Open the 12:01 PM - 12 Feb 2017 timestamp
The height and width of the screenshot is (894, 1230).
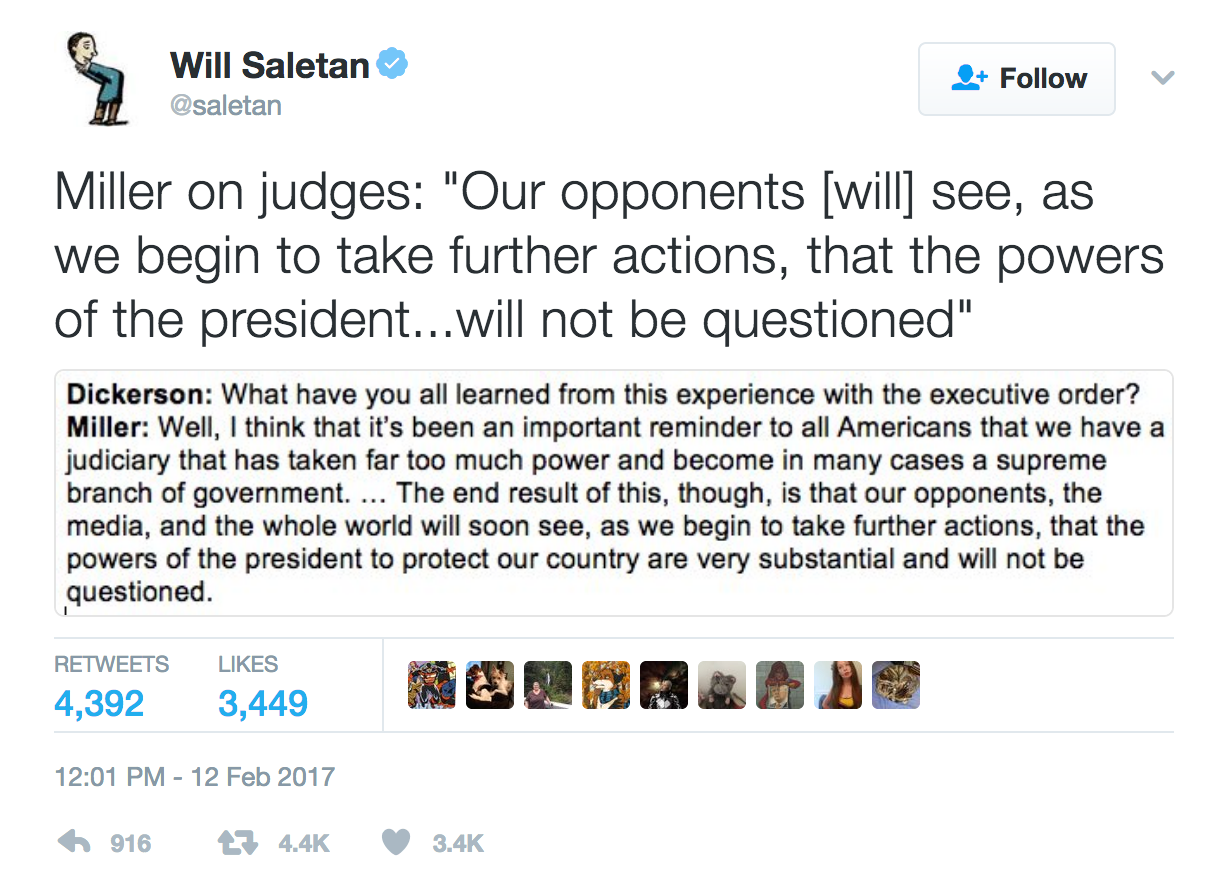click(194, 776)
